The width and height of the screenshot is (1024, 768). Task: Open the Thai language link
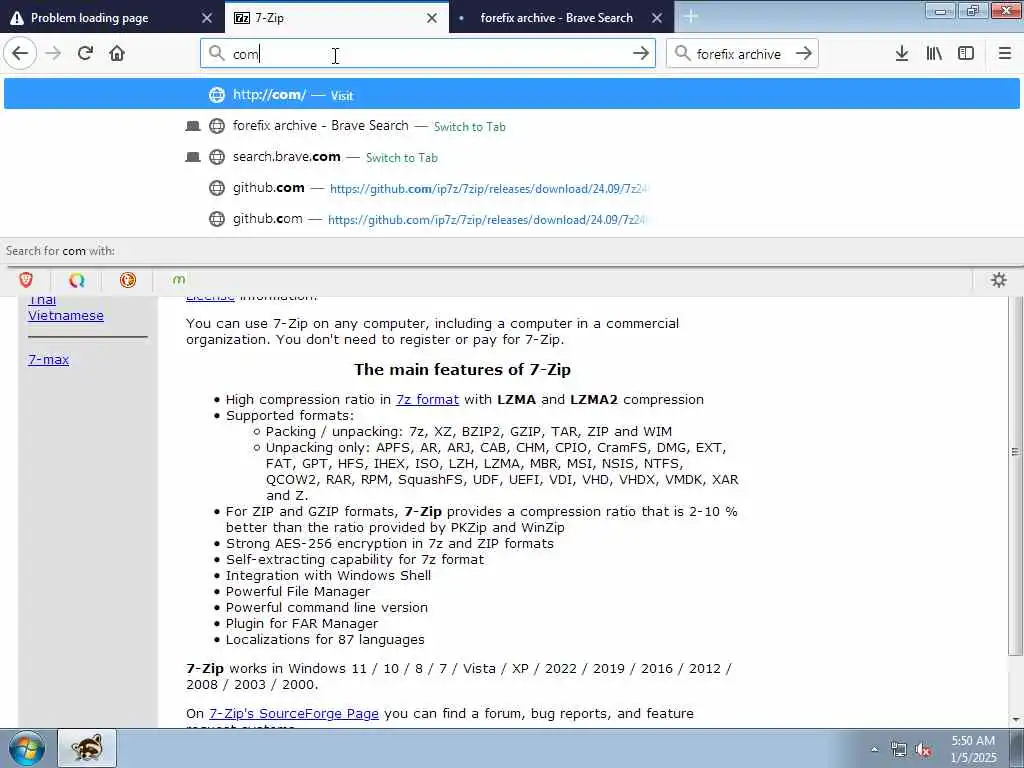(42, 301)
